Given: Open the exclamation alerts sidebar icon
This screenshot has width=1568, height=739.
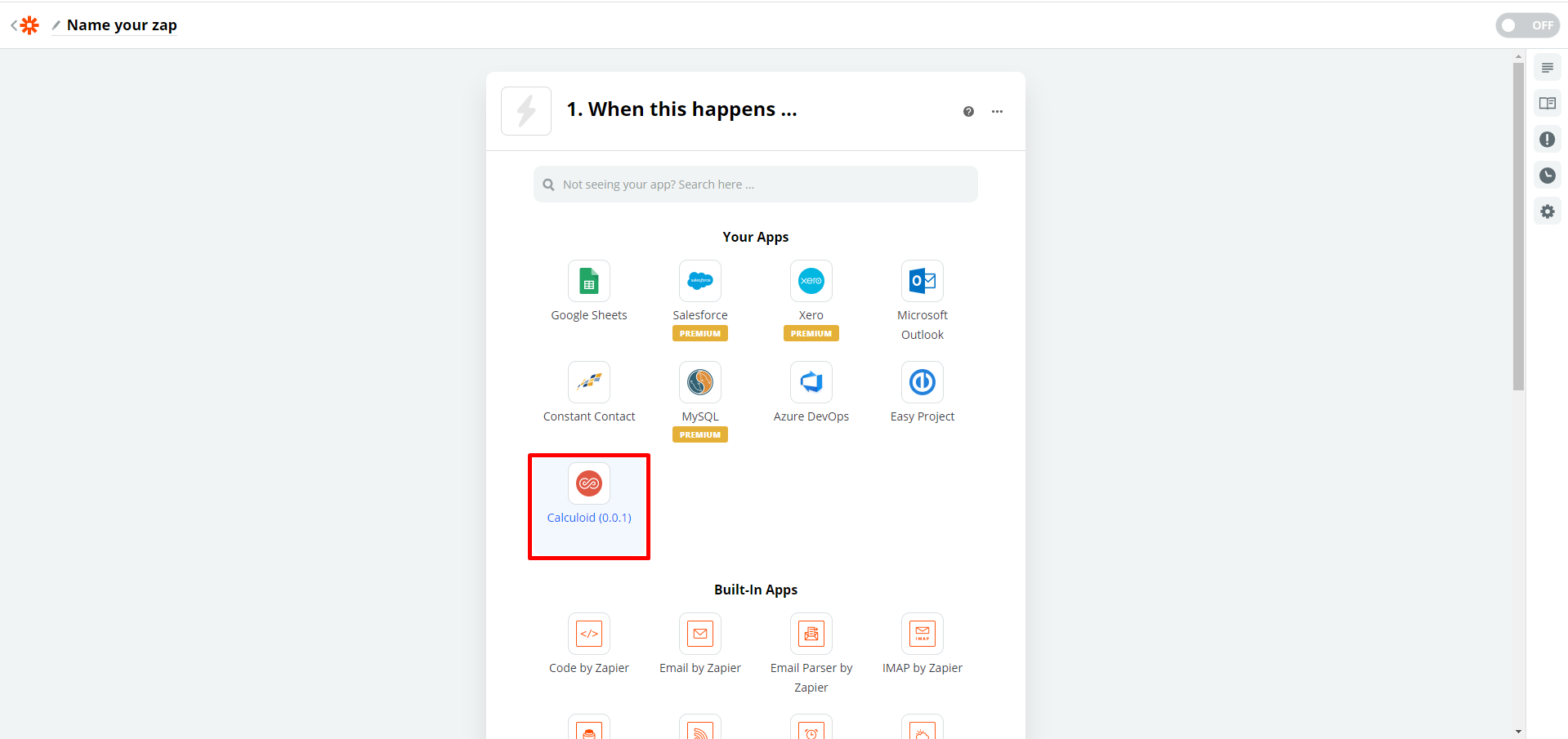Looking at the screenshot, I should click(x=1548, y=140).
